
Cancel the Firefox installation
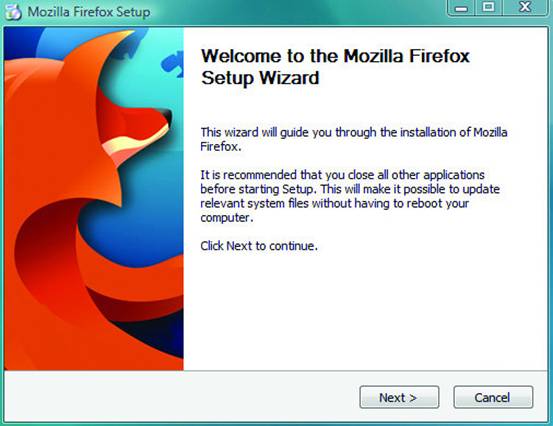493,397
